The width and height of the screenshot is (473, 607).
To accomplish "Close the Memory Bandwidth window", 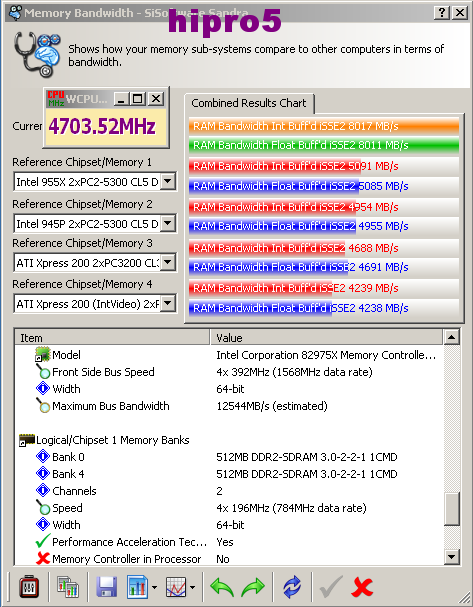I will [x=459, y=12].
